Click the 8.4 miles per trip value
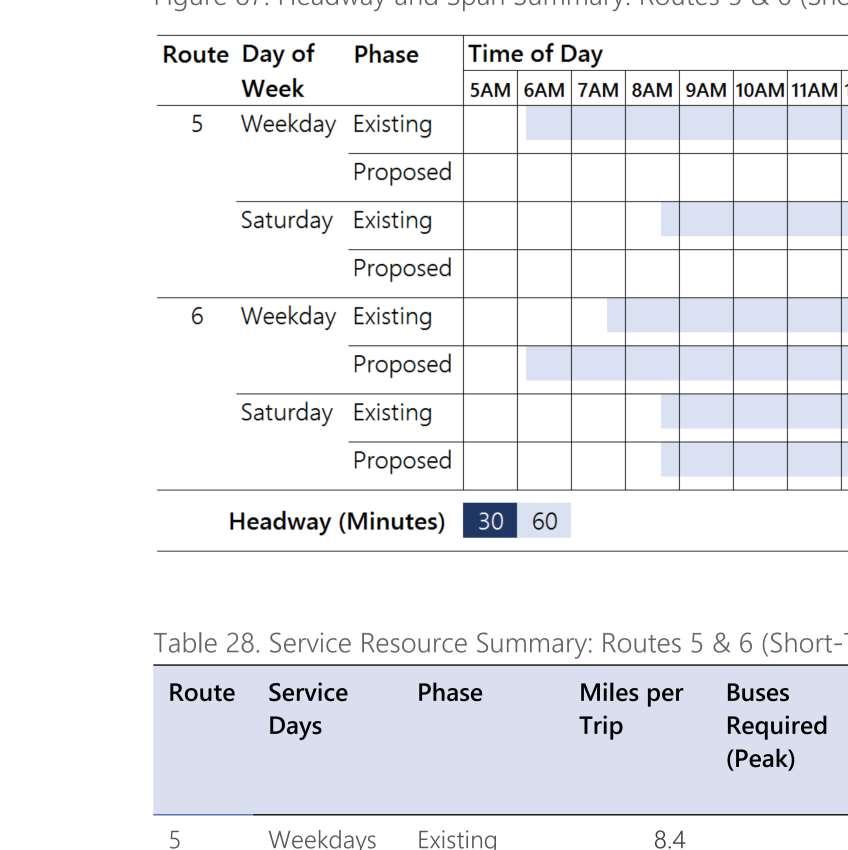This screenshot has width=848, height=850. pos(670,839)
